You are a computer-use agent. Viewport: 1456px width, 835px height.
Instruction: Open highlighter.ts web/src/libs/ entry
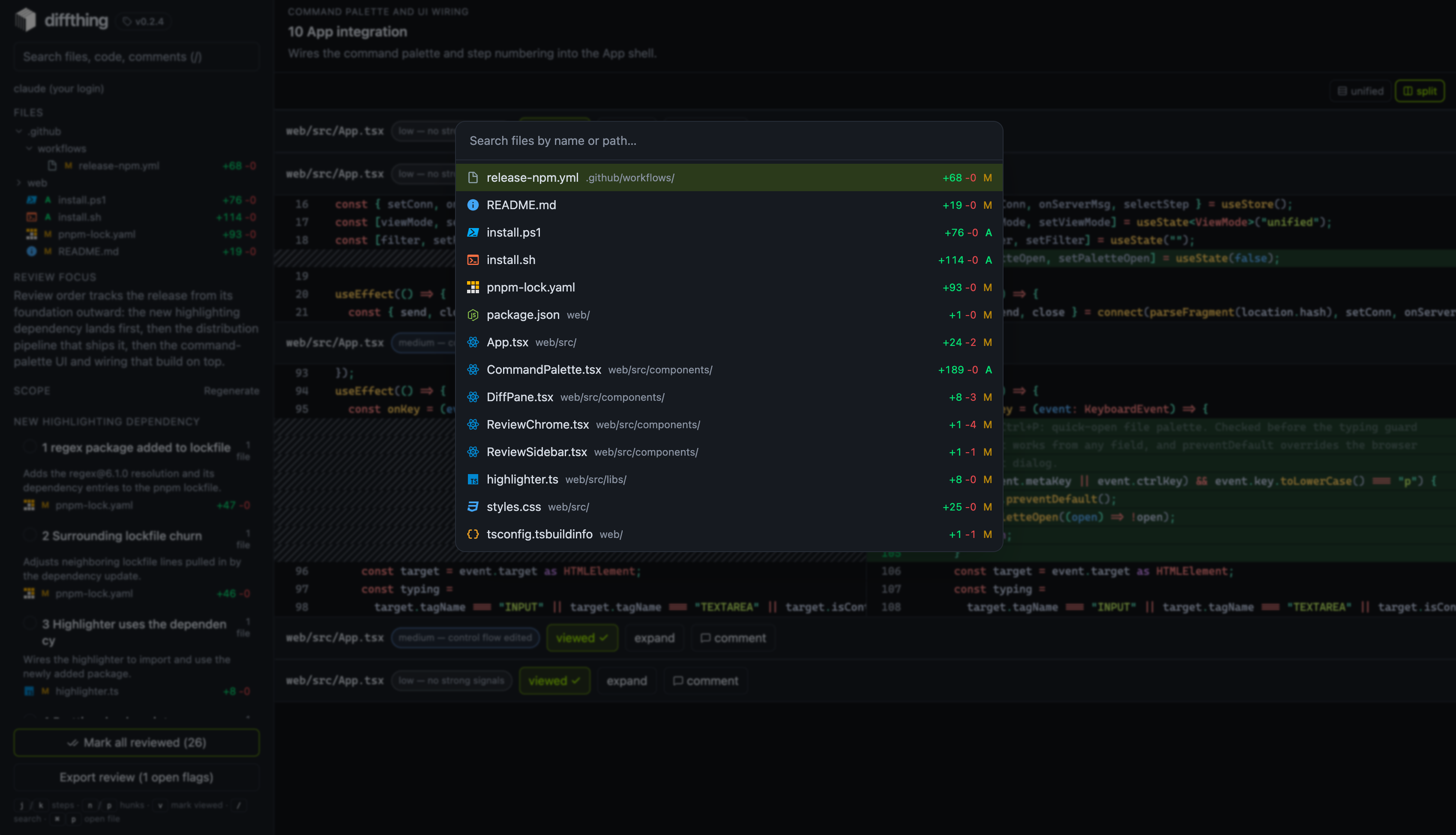coord(728,479)
